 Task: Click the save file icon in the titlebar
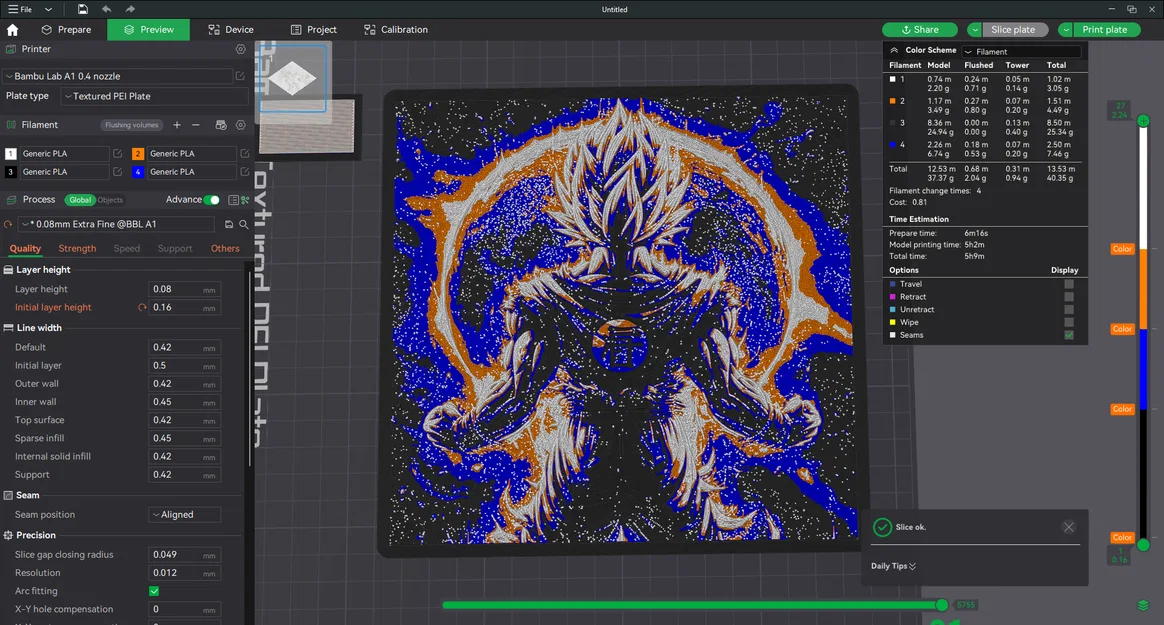[x=82, y=9]
